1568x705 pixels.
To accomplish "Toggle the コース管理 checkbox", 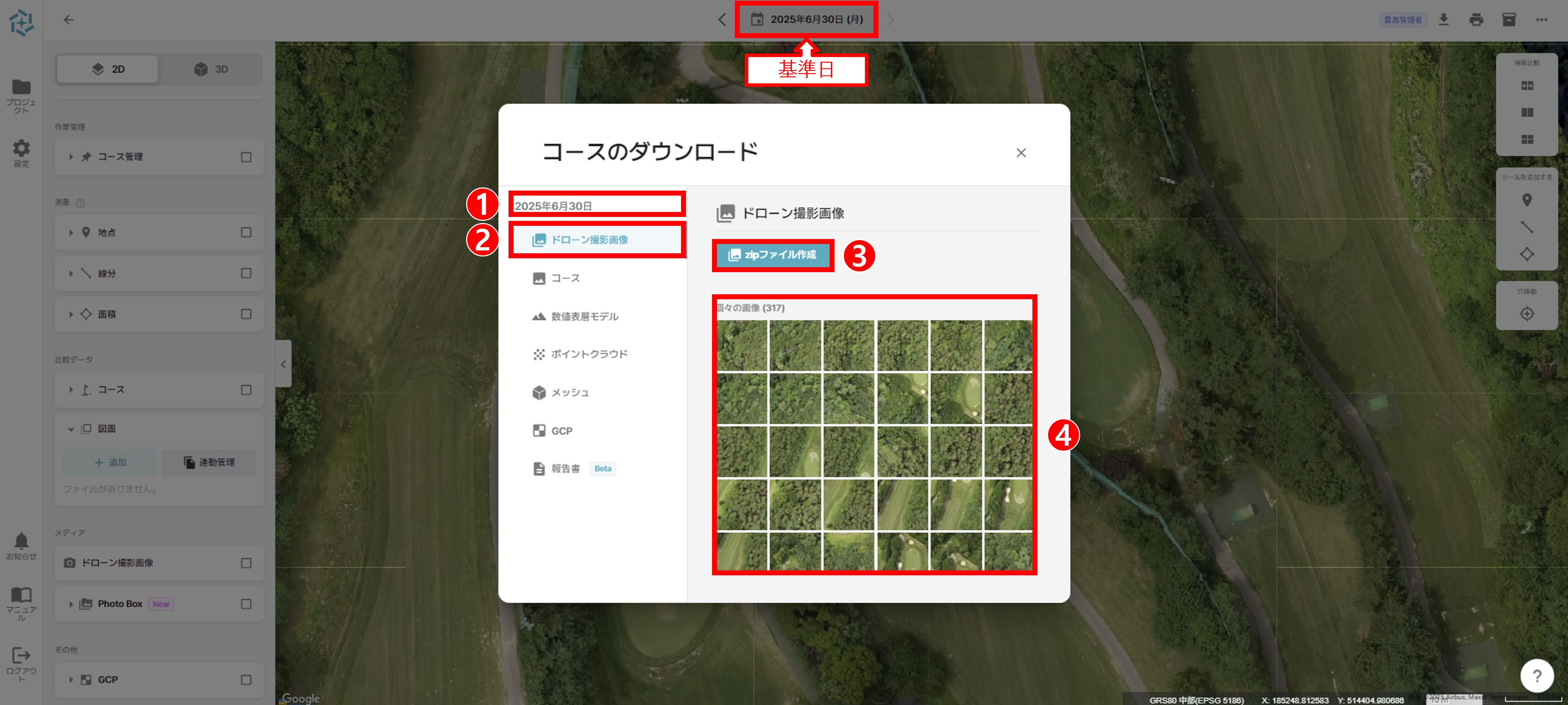I will pos(246,157).
